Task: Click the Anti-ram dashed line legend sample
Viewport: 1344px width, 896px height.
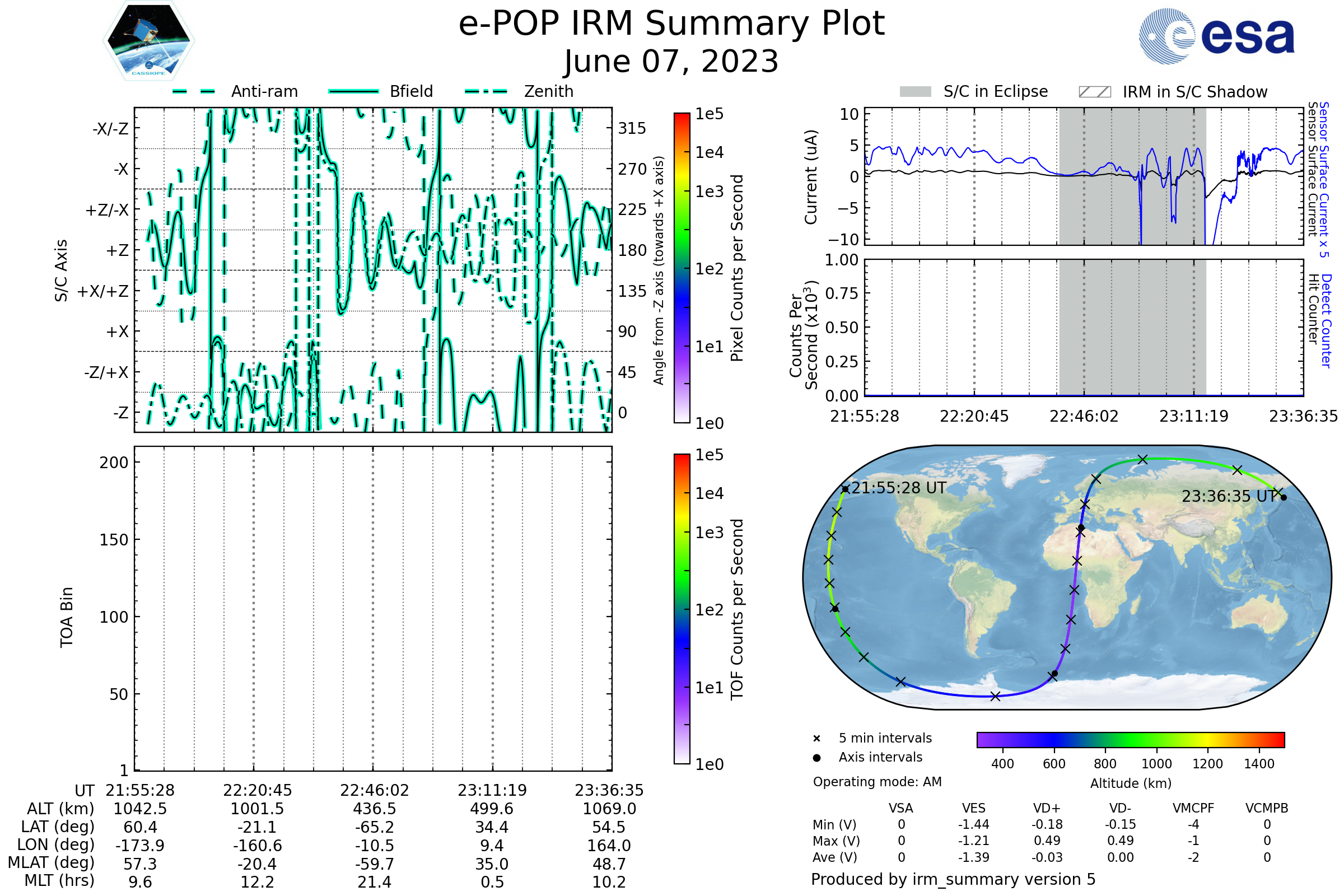Action: click(194, 91)
